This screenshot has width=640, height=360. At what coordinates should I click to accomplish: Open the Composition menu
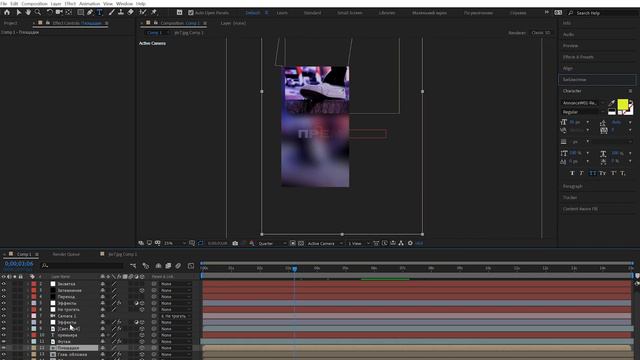[x=34, y=3]
